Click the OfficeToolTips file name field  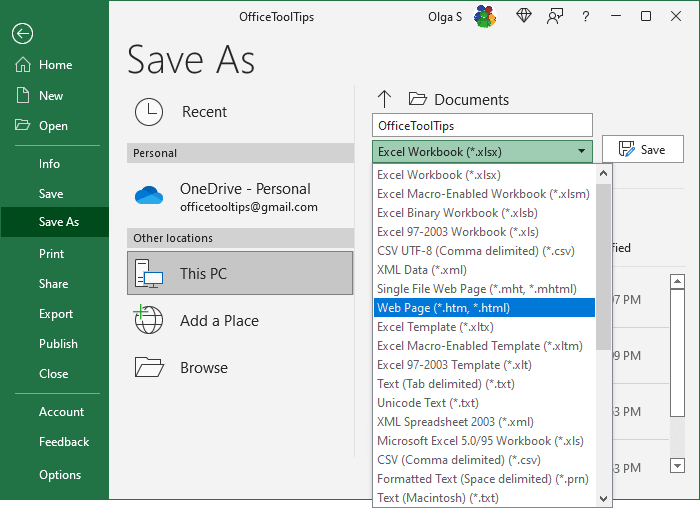pyautogui.click(x=482, y=125)
